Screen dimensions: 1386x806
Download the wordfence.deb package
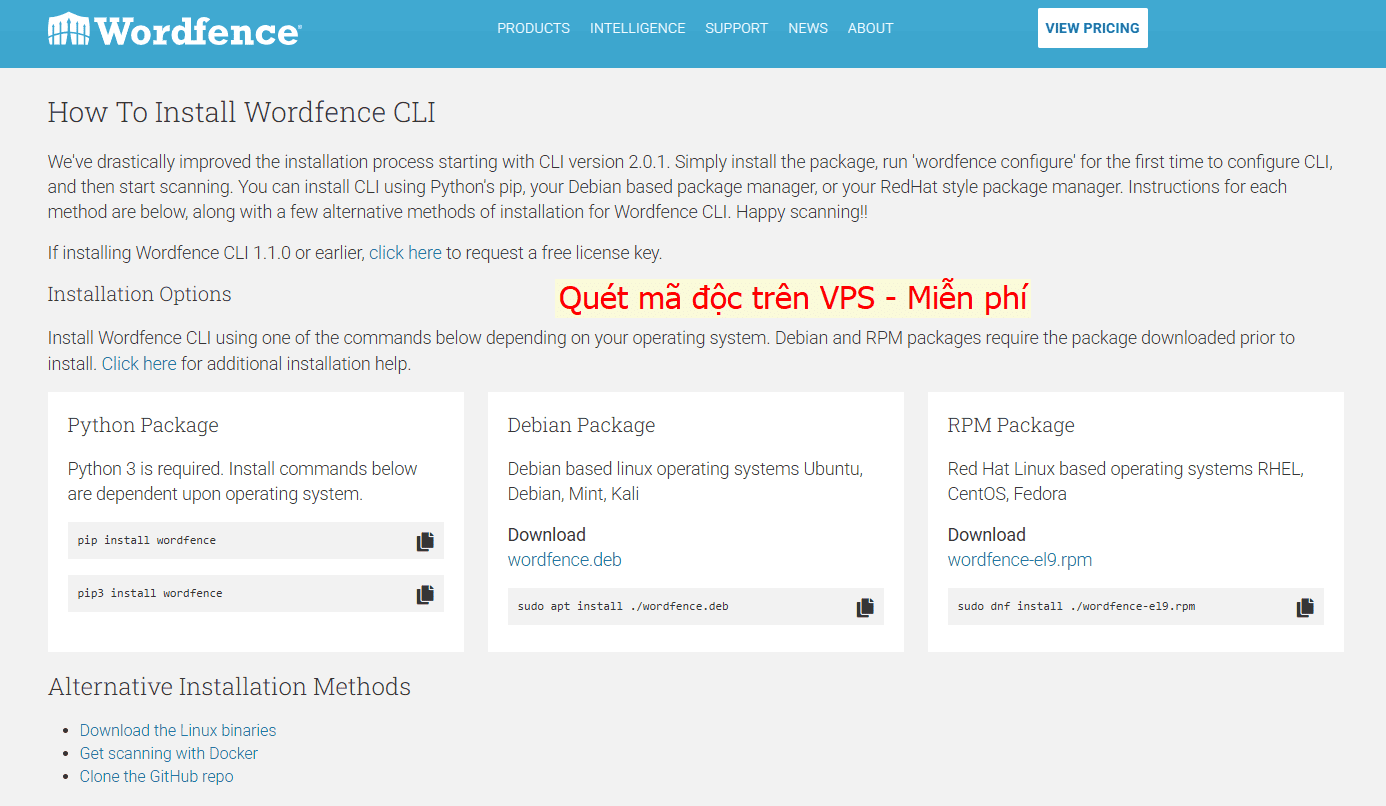pyautogui.click(x=564, y=560)
